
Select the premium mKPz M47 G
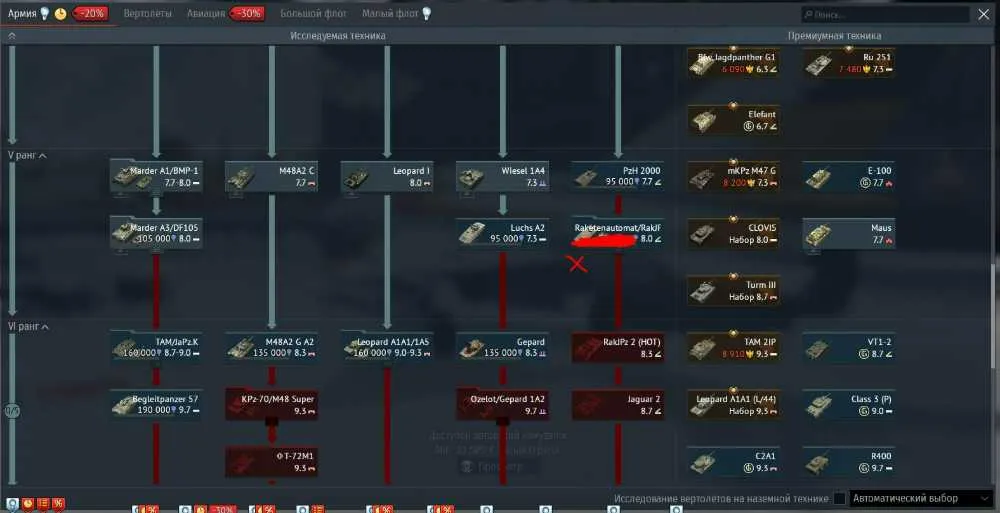pyautogui.click(x=733, y=177)
